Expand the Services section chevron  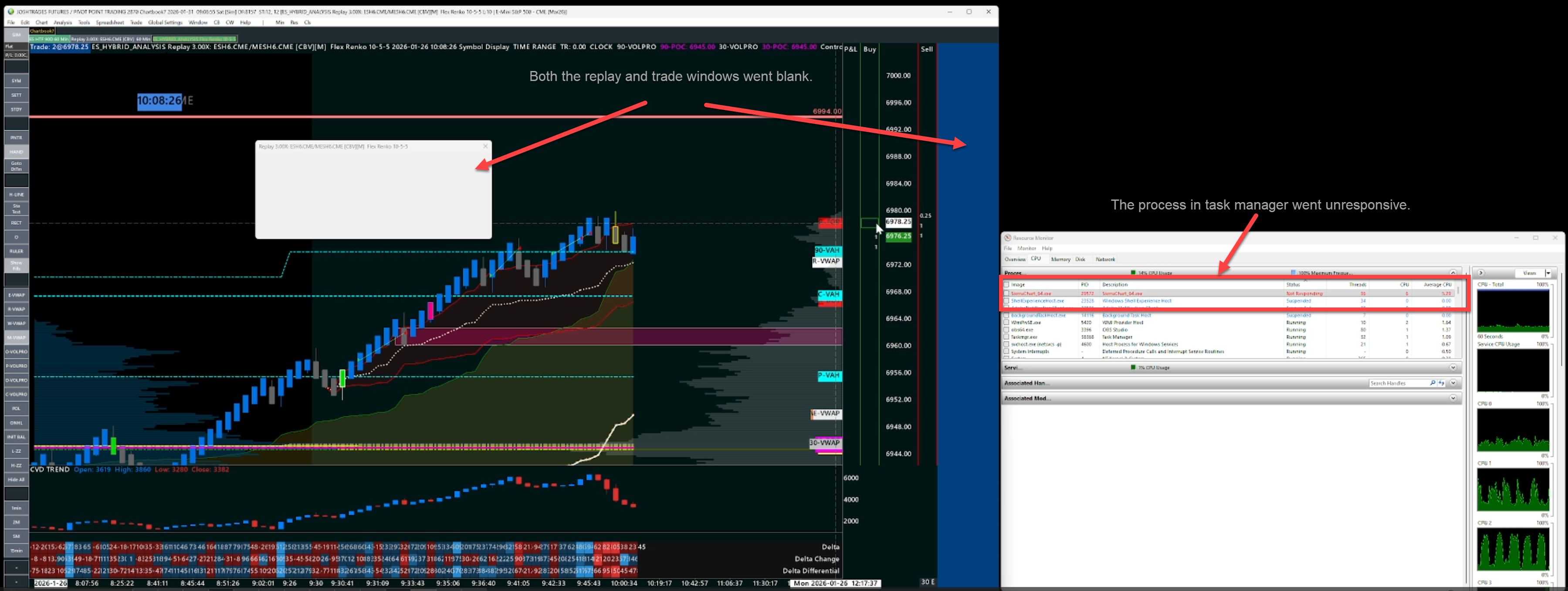tap(1453, 368)
